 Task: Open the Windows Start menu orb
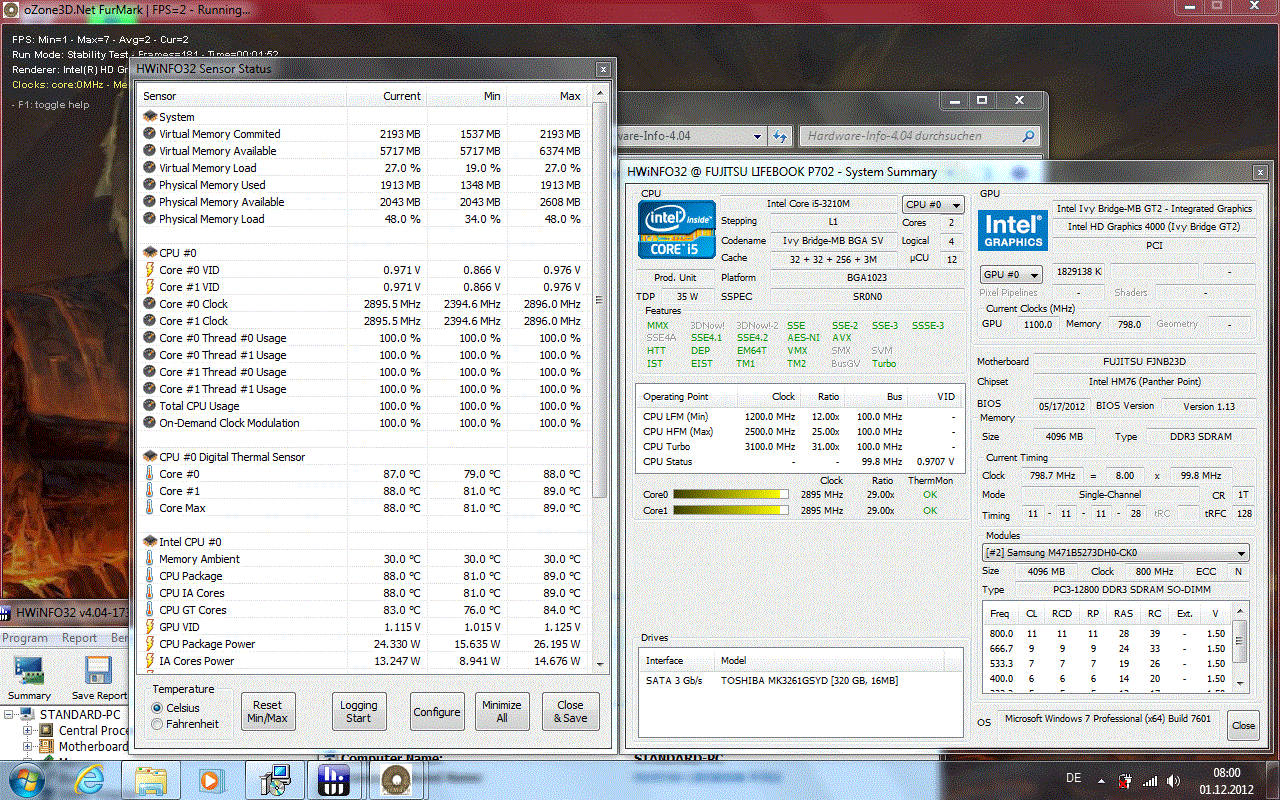[25, 780]
